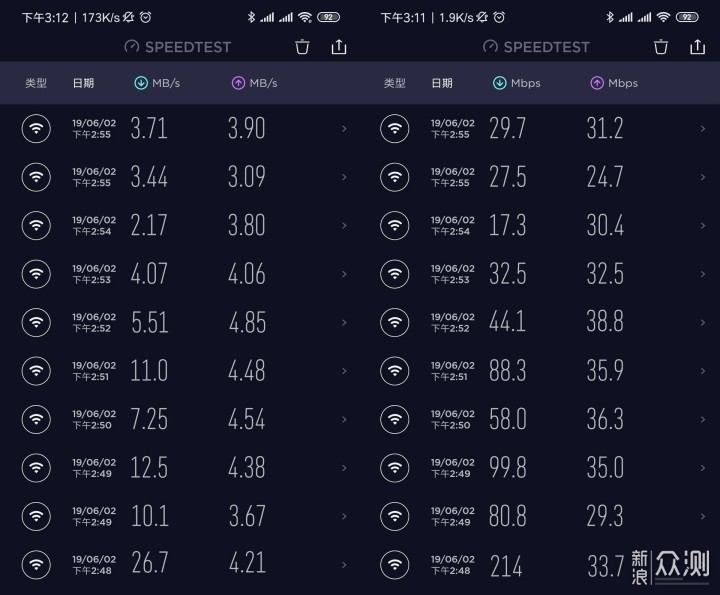Screen dimensions: 720x595
Task: Tap share icon in right Speedtest panel
Action: point(697,46)
